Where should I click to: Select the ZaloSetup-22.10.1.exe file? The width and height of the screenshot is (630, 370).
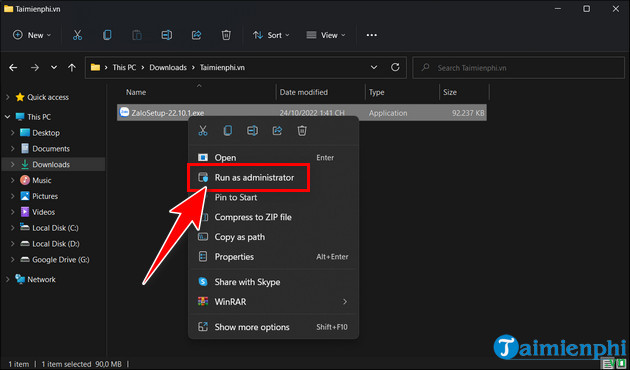click(x=302, y=113)
